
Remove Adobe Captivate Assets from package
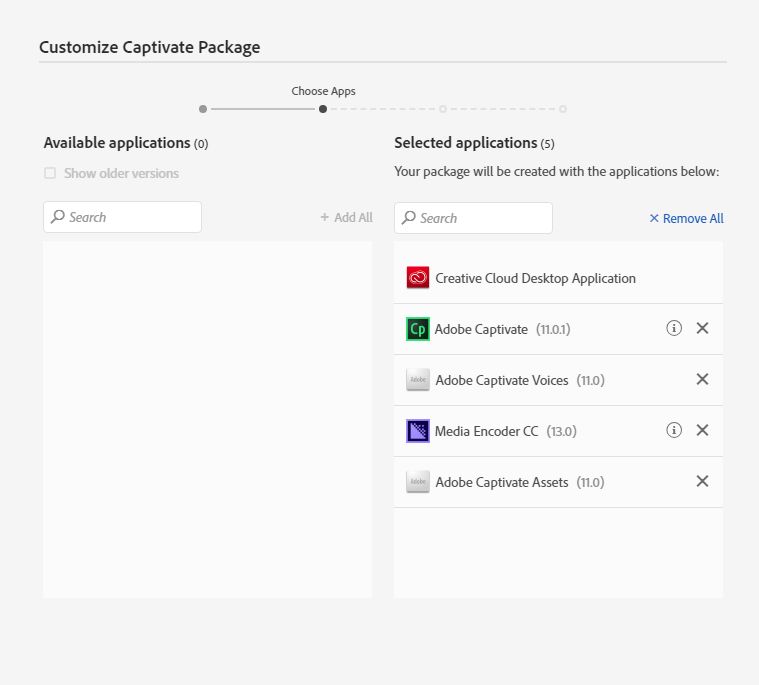702,481
